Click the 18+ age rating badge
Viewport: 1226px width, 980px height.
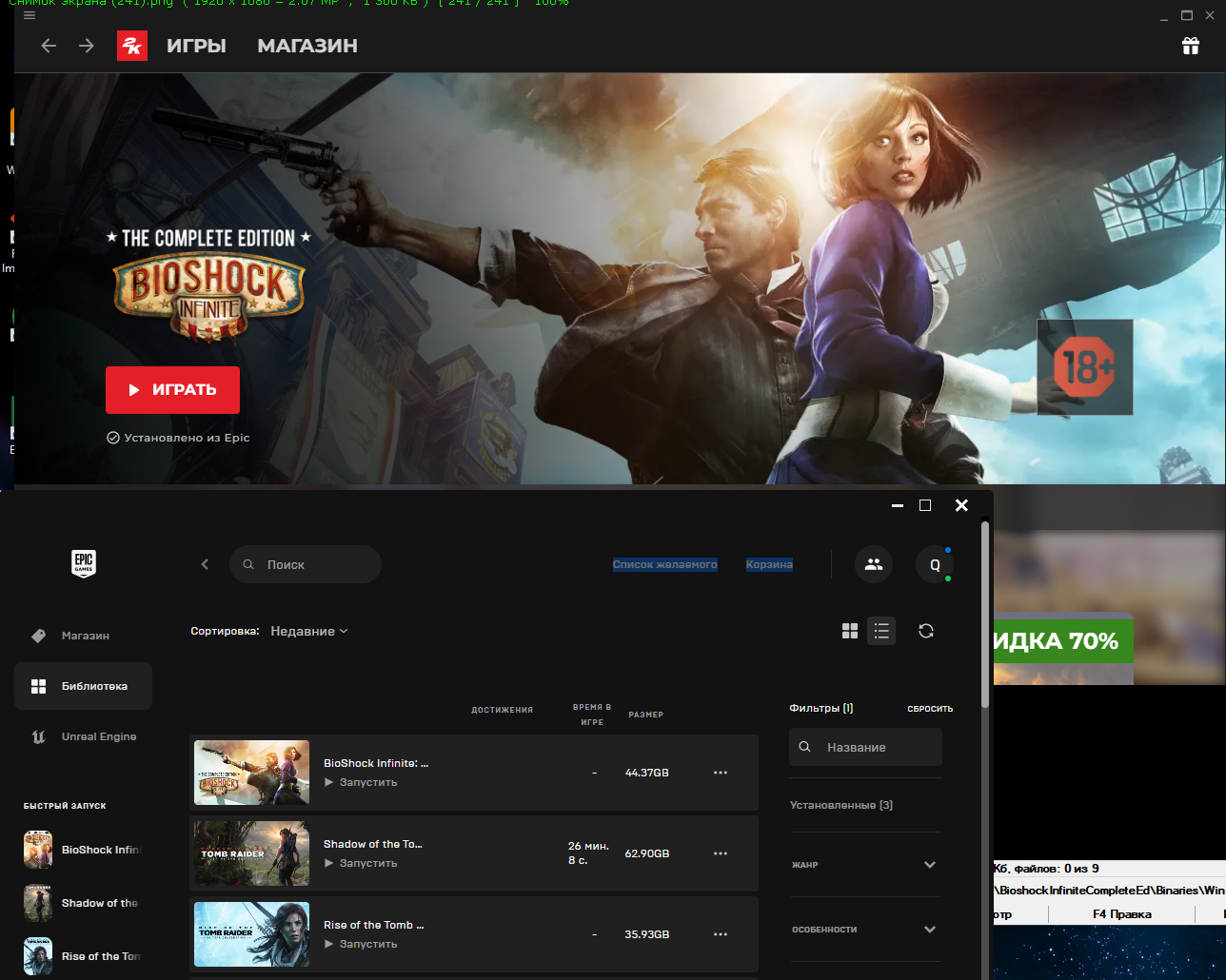pyautogui.click(x=1085, y=367)
